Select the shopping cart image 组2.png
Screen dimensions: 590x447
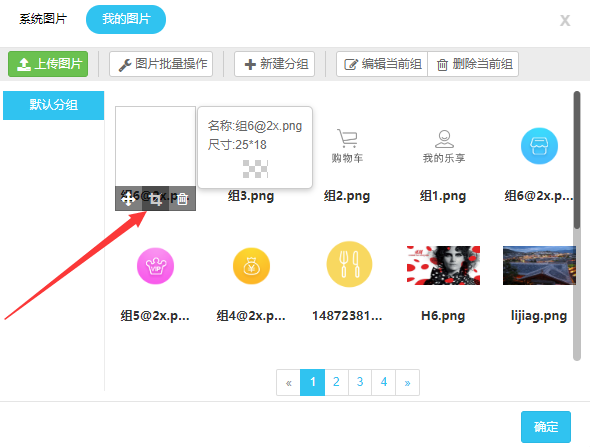click(x=347, y=146)
